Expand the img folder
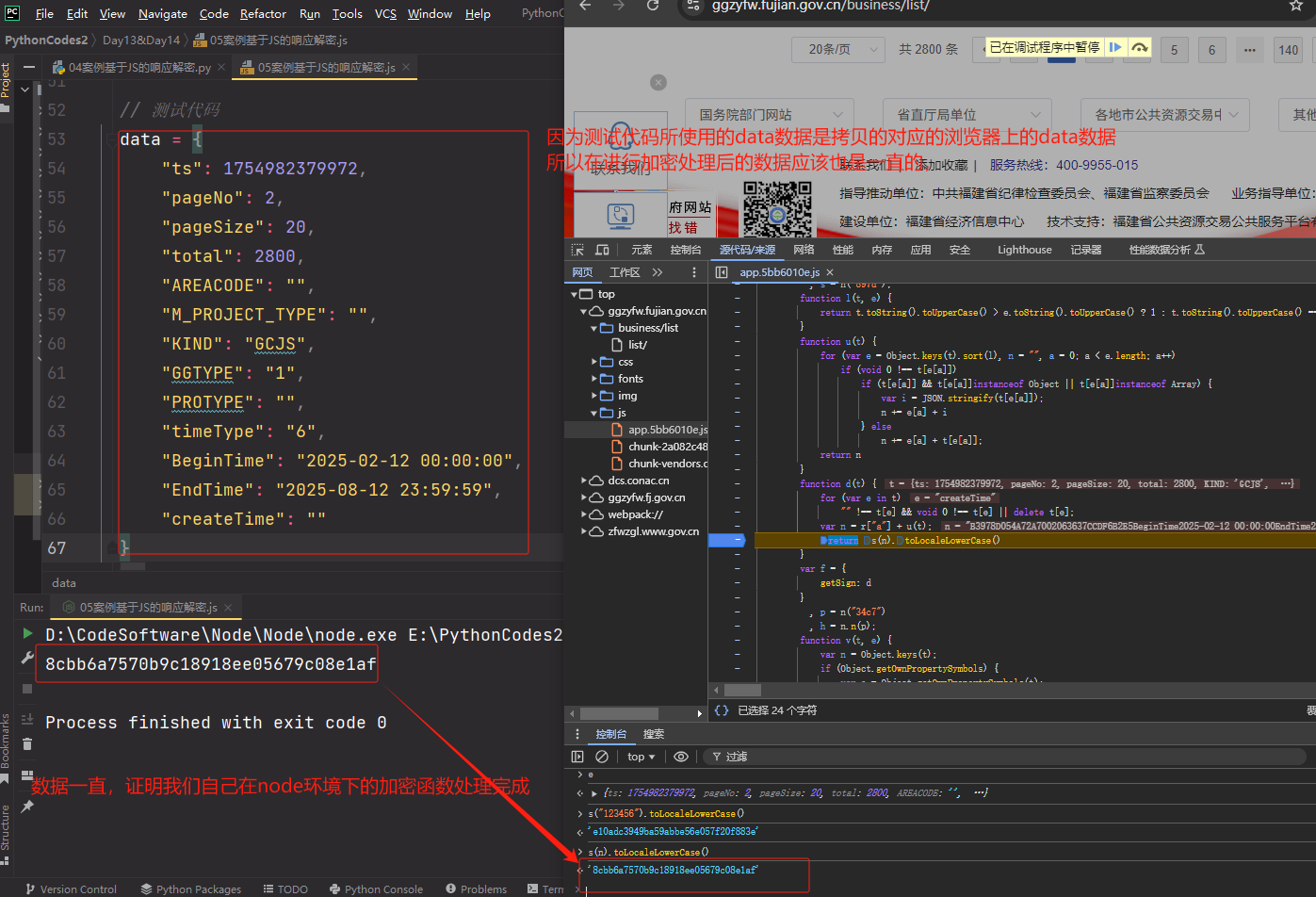1316x897 pixels. [594, 396]
